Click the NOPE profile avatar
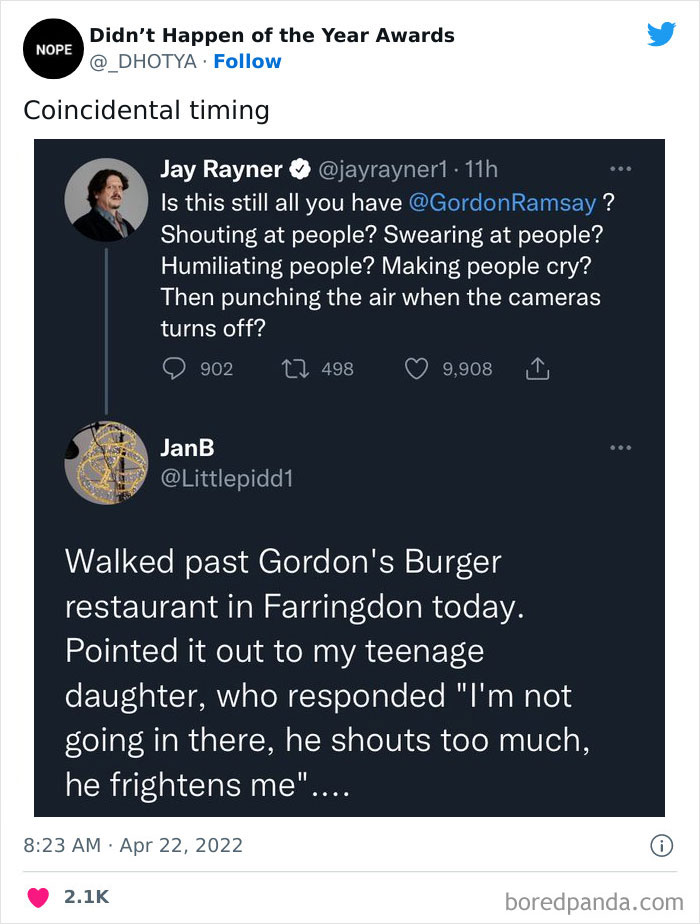 coord(47,48)
